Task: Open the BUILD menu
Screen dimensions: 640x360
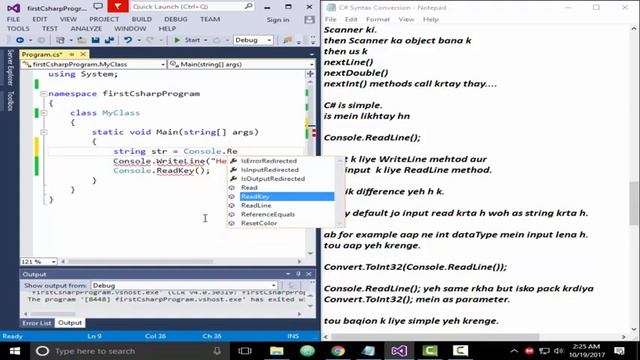Action: pyautogui.click(x=142, y=19)
